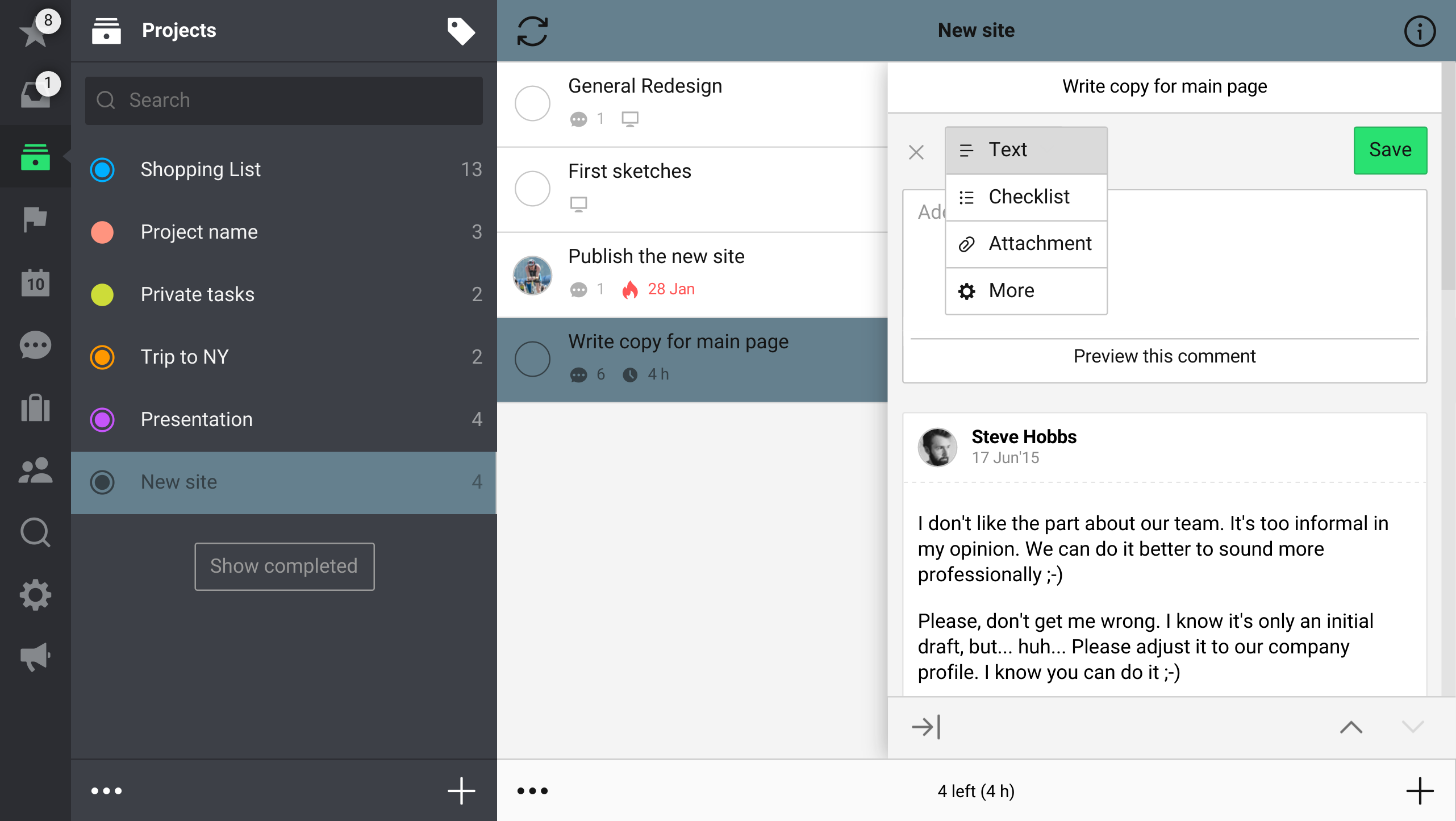The image size is (1456, 821).
Task: Add a new task with the plus icon
Action: point(1420,790)
